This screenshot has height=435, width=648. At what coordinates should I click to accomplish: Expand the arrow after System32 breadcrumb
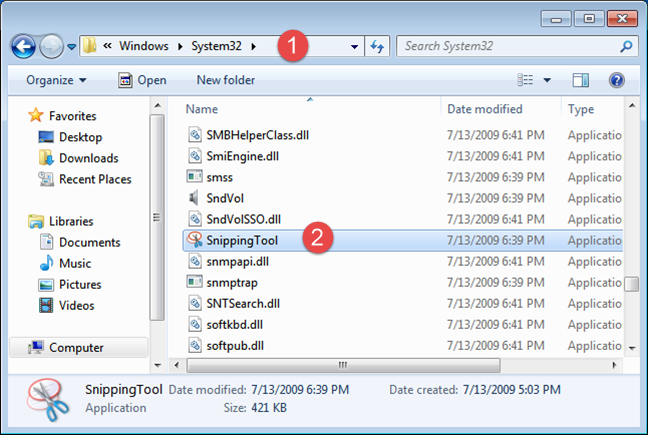253,46
